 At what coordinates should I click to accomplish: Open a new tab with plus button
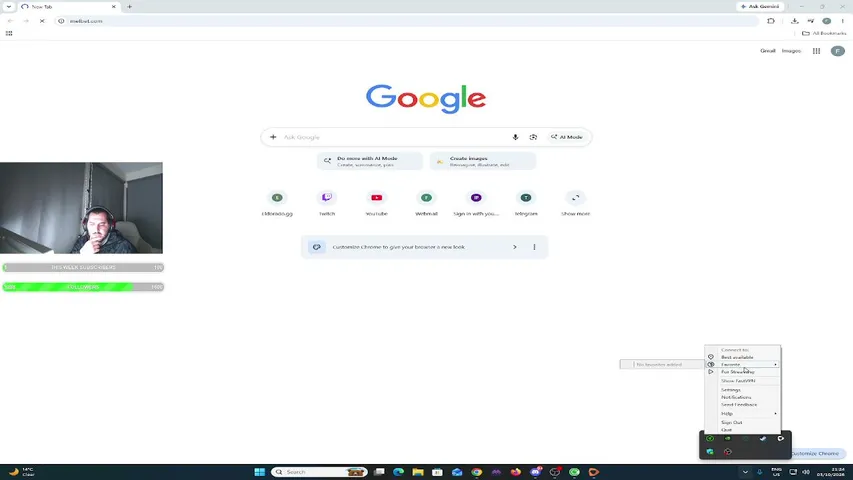click(129, 7)
